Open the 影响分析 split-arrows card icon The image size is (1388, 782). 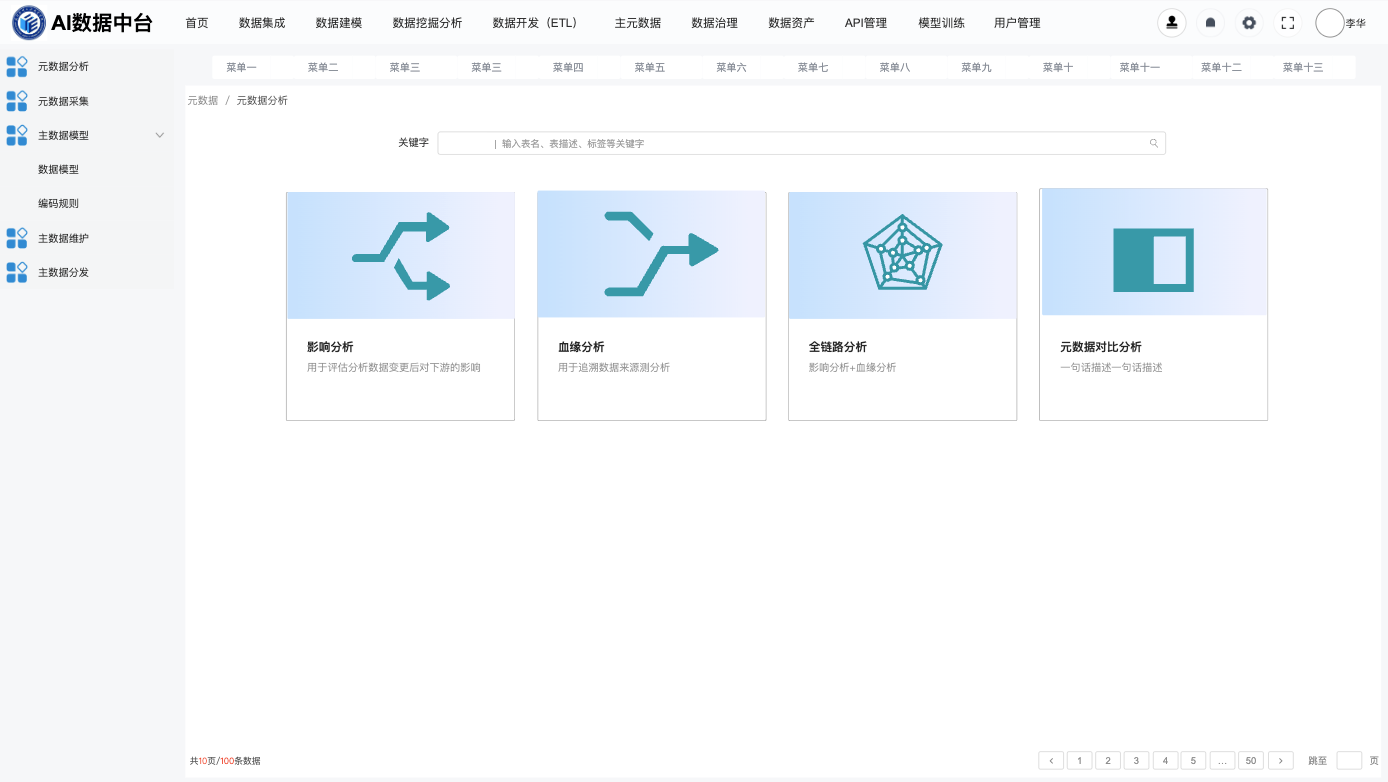click(401, 256)
